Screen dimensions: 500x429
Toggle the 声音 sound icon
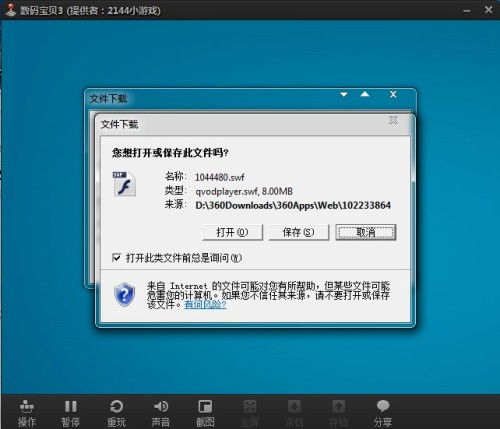coord(161,413)
